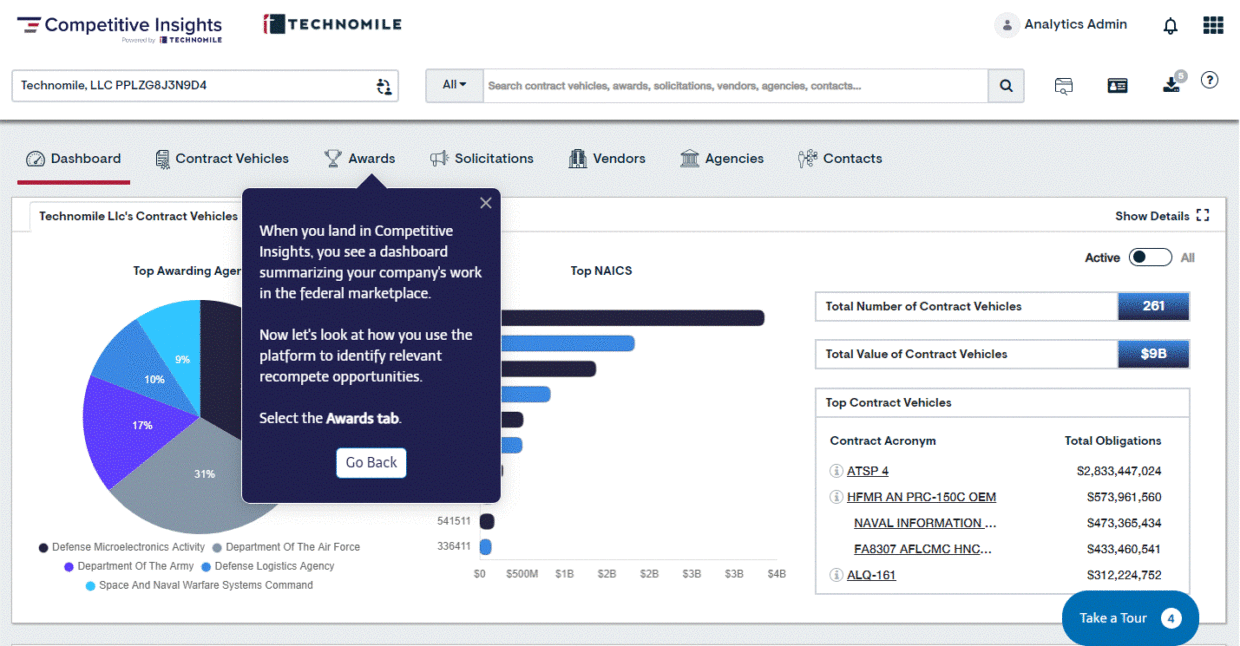Click the longest dark bar in Top NAICS
This screenshot has width=1240, height=646.
click(x=632, y=318)
